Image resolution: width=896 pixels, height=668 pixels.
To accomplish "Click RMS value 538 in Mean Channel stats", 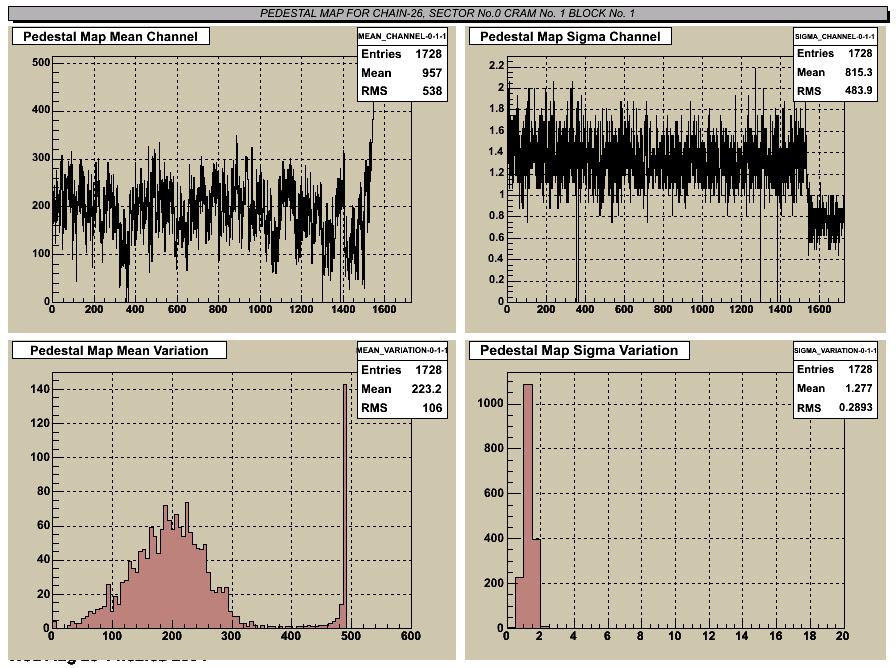I will pyautogui.click(x=432, y=91).
